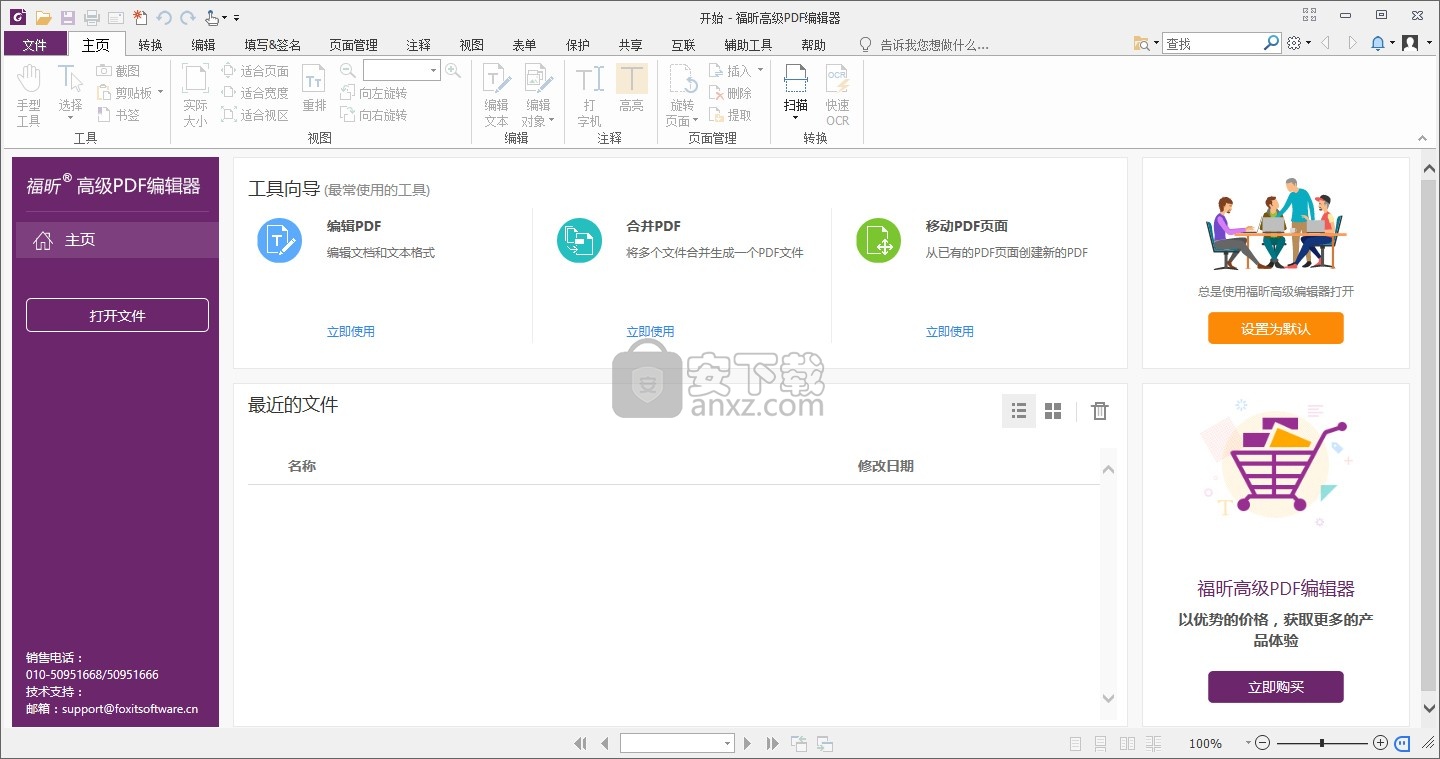This screenshot has height=759, width=1440.
Task: Click Extract pages (提取) icon
Action: tap(730, 115)
